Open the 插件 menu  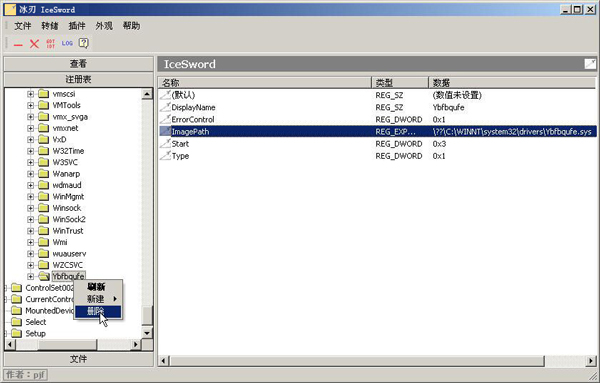pyautogui.click(x=77, y=26)
